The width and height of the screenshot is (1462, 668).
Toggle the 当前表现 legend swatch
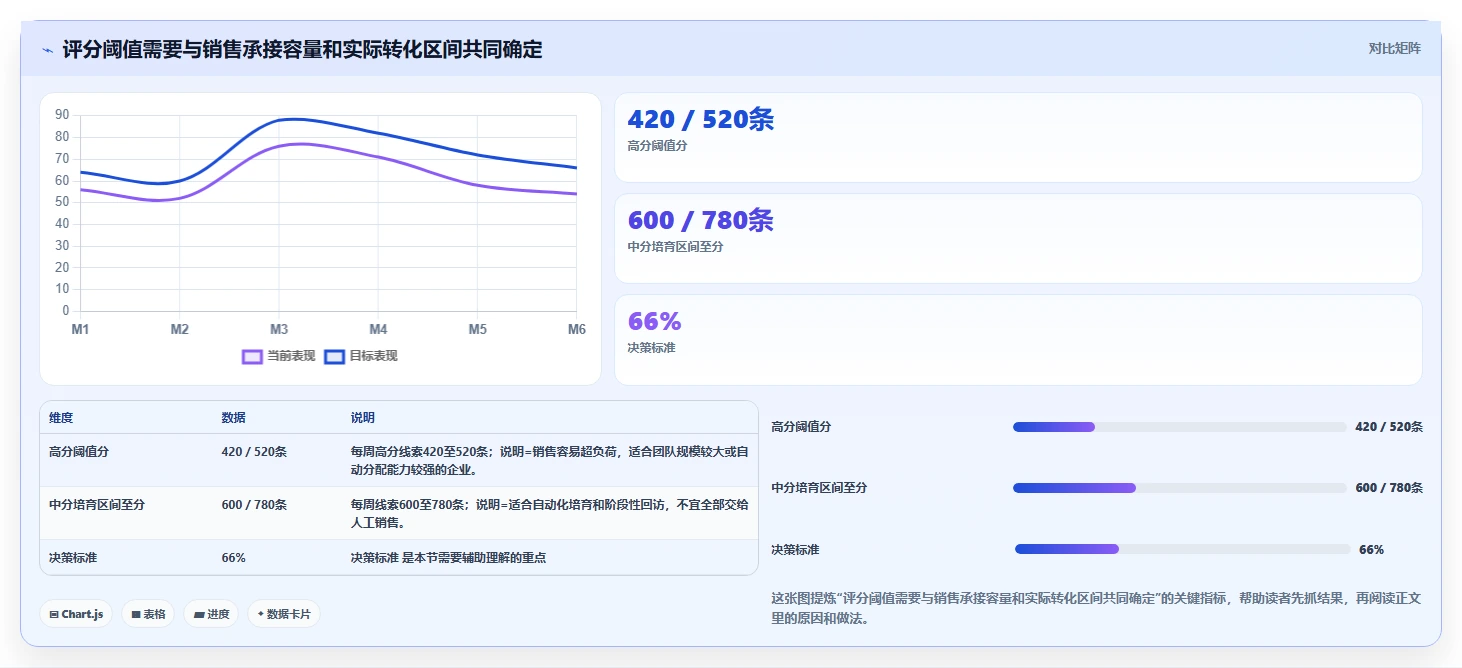pyautogui.click(x=253, y=356)
